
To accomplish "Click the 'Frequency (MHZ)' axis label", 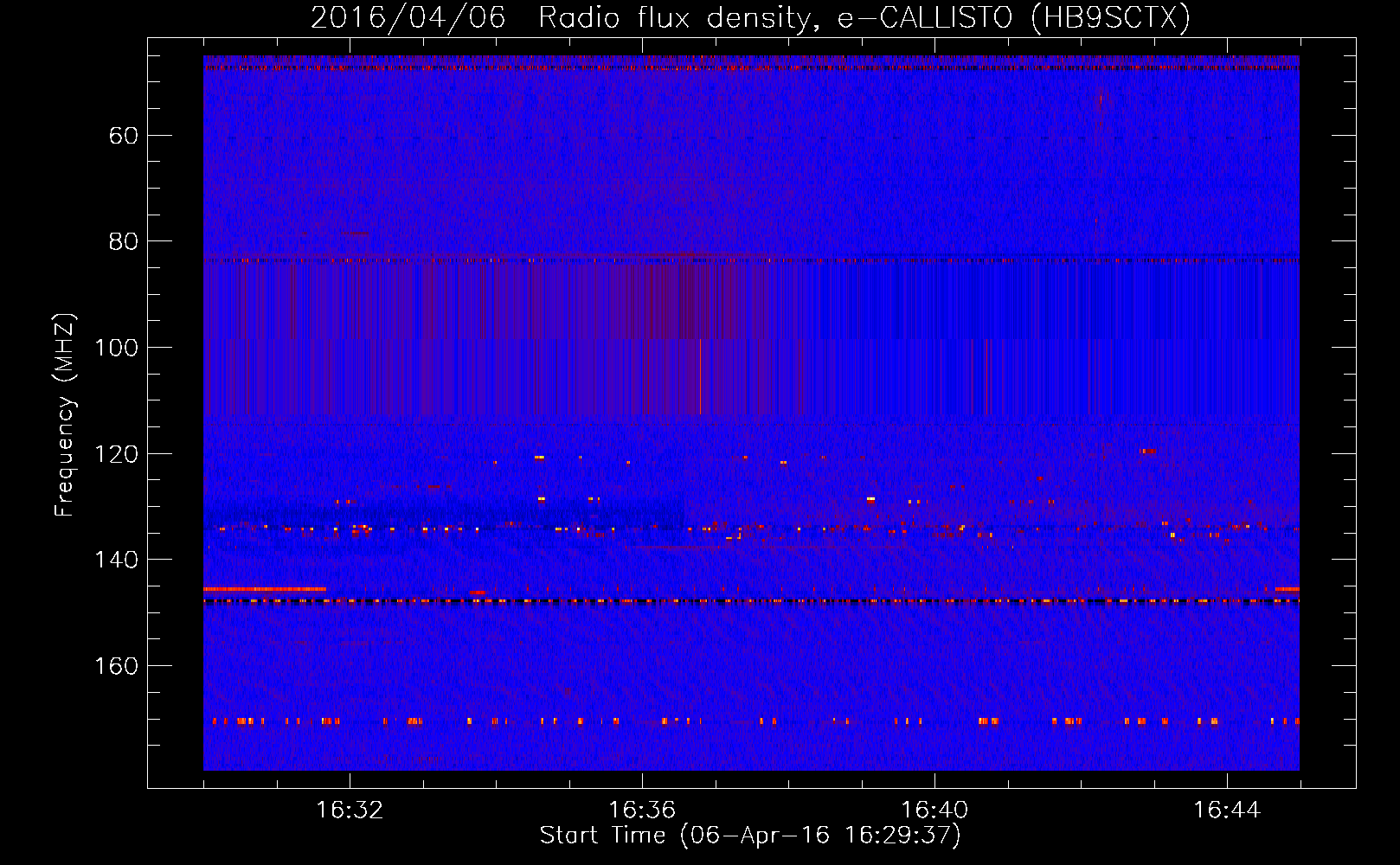I will [65, 415].
